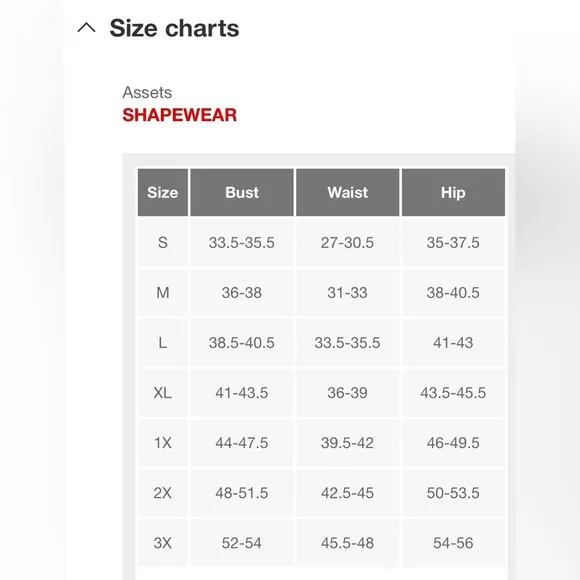580x580 pixels.
Task: Select the 2X size row label
Action: 163,493
